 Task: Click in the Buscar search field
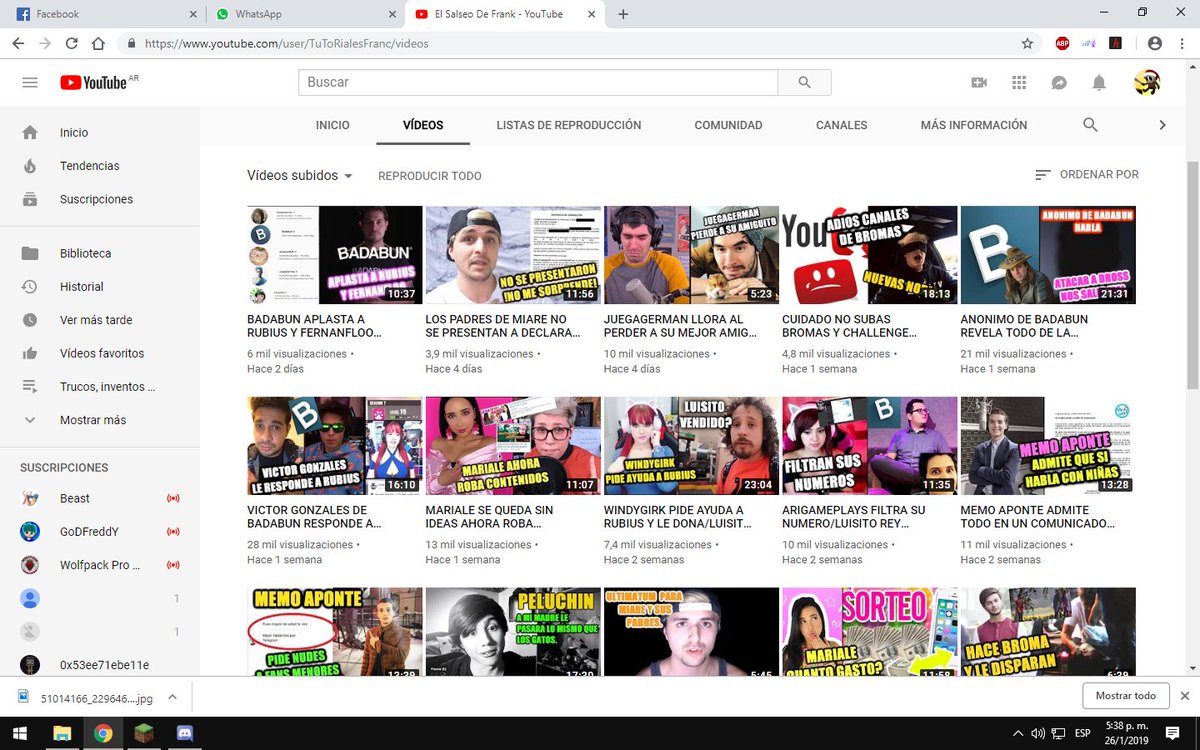538,83
